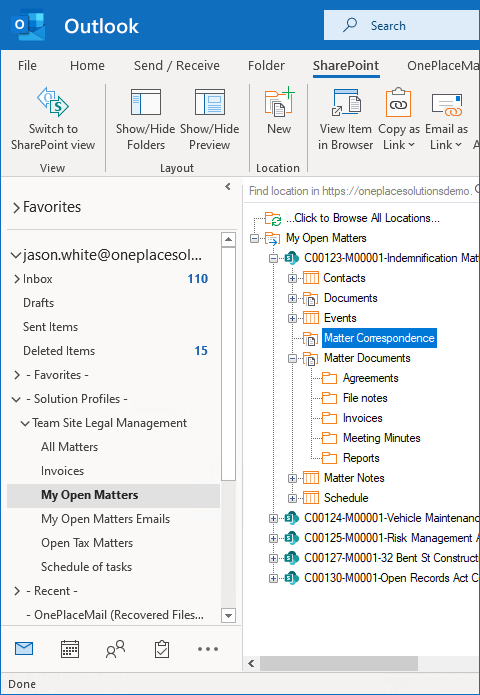Click the C00125-M00001-Risk Management site icon
This screenshot has width=480, height=695.
291,538
